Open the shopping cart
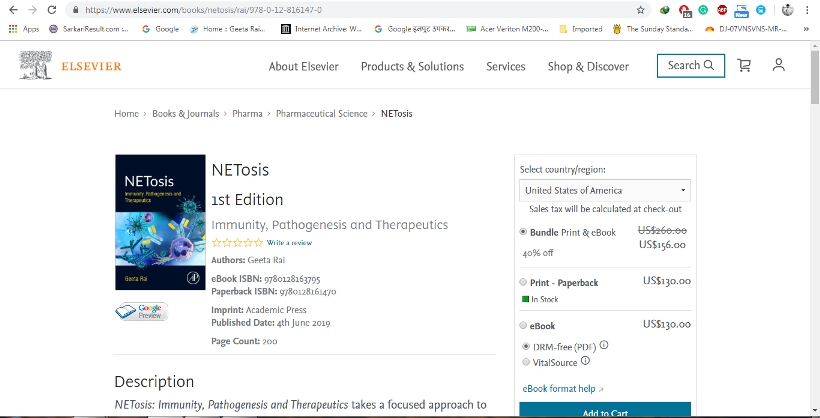 744,65
